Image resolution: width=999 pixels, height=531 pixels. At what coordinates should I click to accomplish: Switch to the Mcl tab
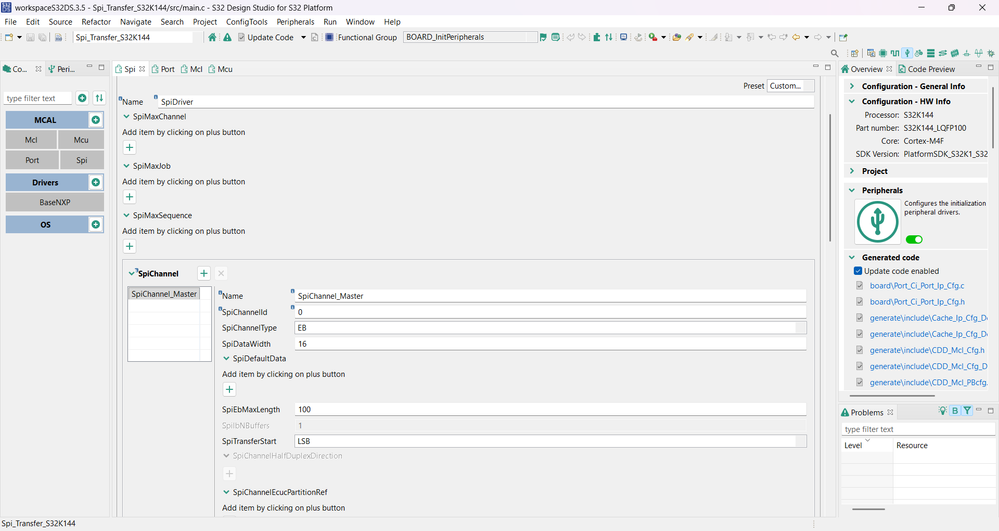tap(191, 69)
